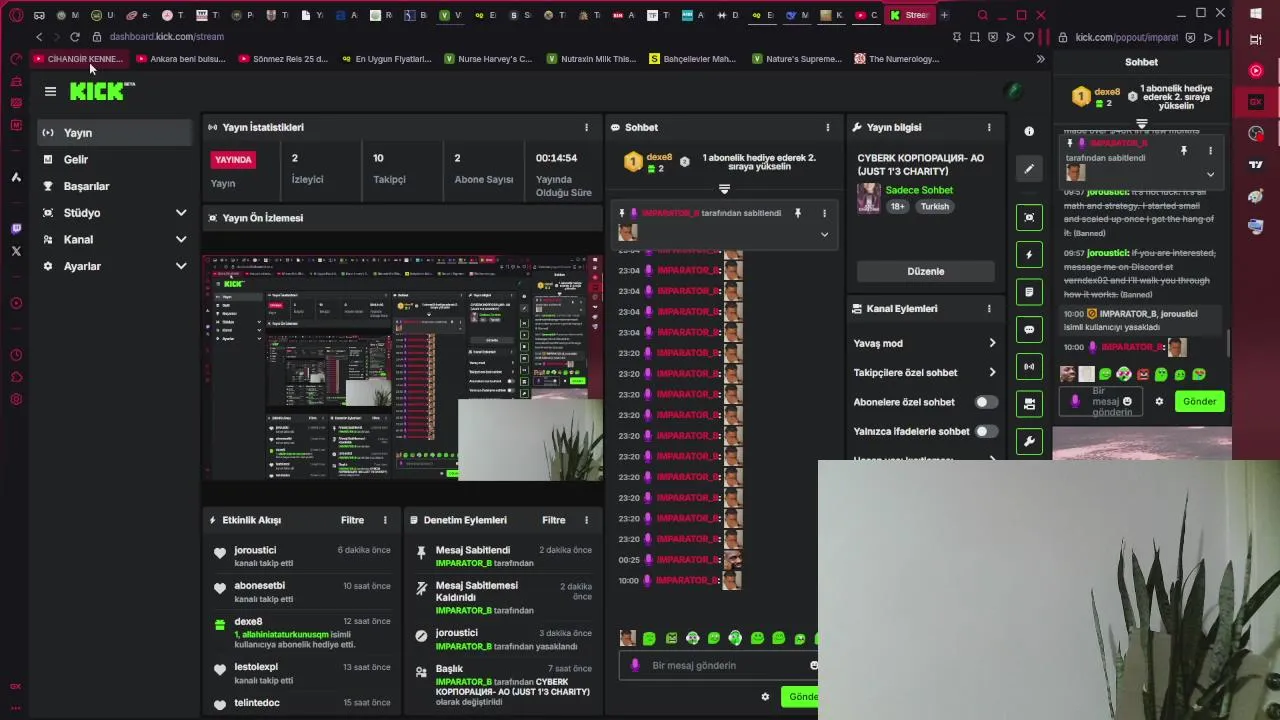This screenshot has width=1280, height=720.
Task: Open Twitch icon in Opera sidebar
Action: coord(16,229)
